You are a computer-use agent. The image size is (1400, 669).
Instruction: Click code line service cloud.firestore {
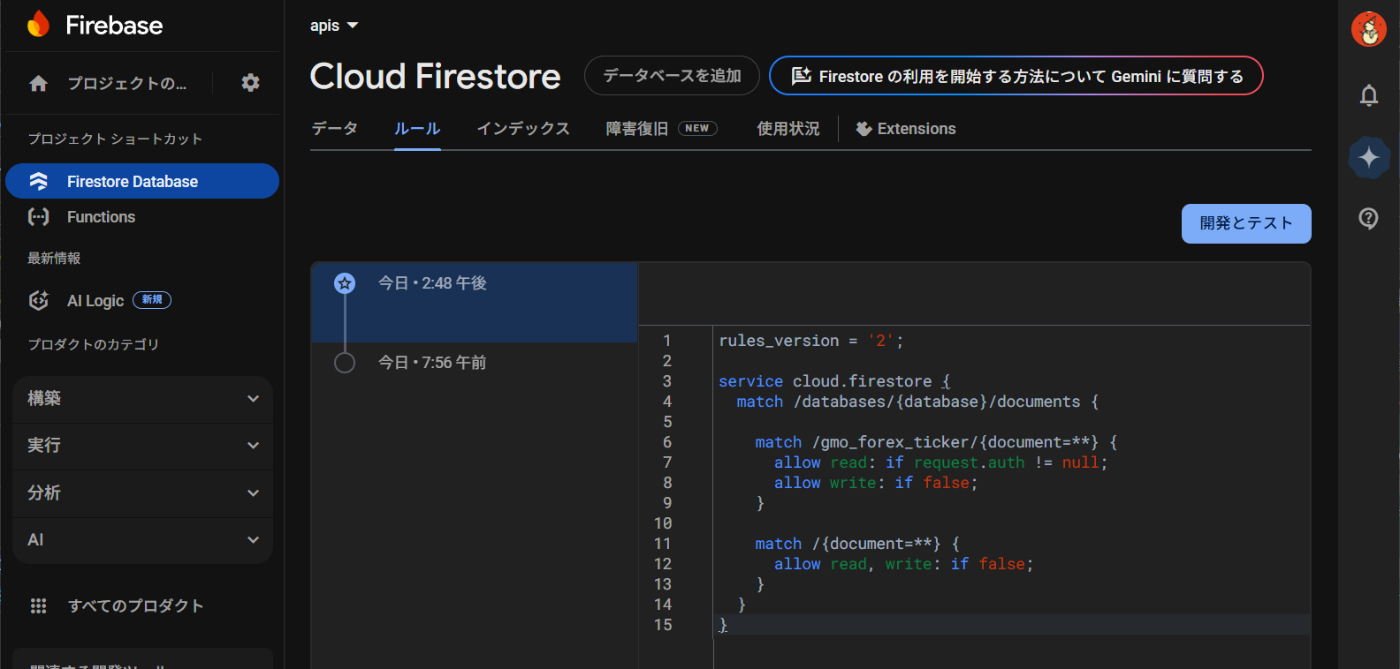click(x=834, y=381)
